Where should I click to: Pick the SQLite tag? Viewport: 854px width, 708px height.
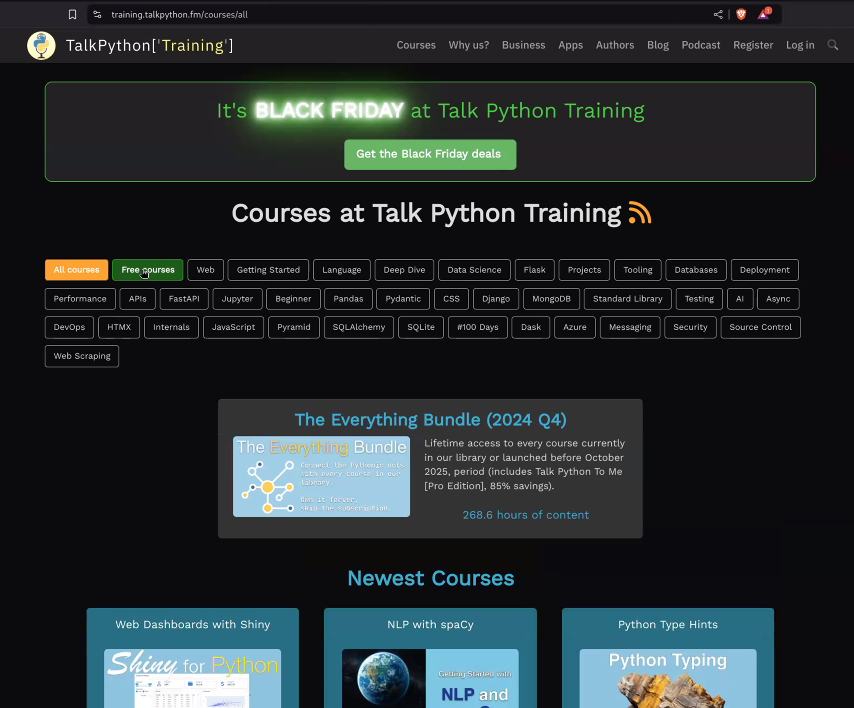(x=421, y=327)
